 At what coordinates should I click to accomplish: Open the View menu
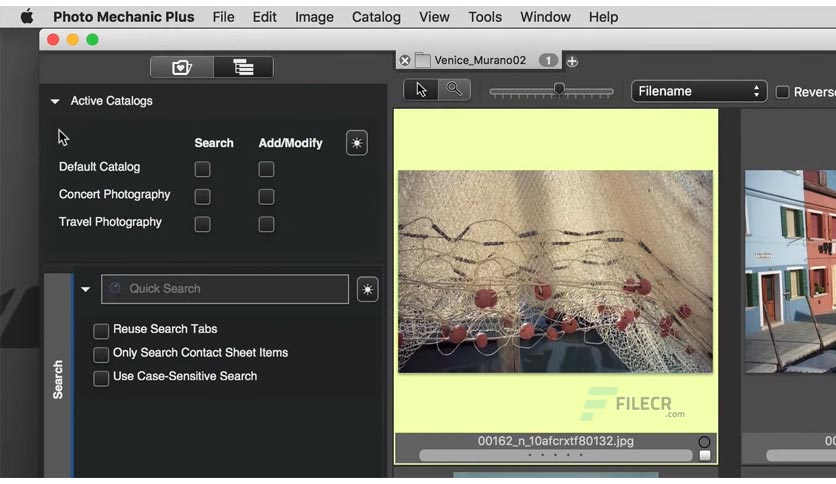coord(434,17)
